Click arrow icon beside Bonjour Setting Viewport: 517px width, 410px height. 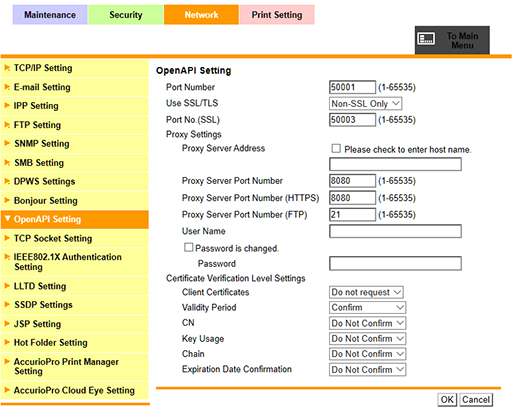pyautogui.click(x=7, y=200)
